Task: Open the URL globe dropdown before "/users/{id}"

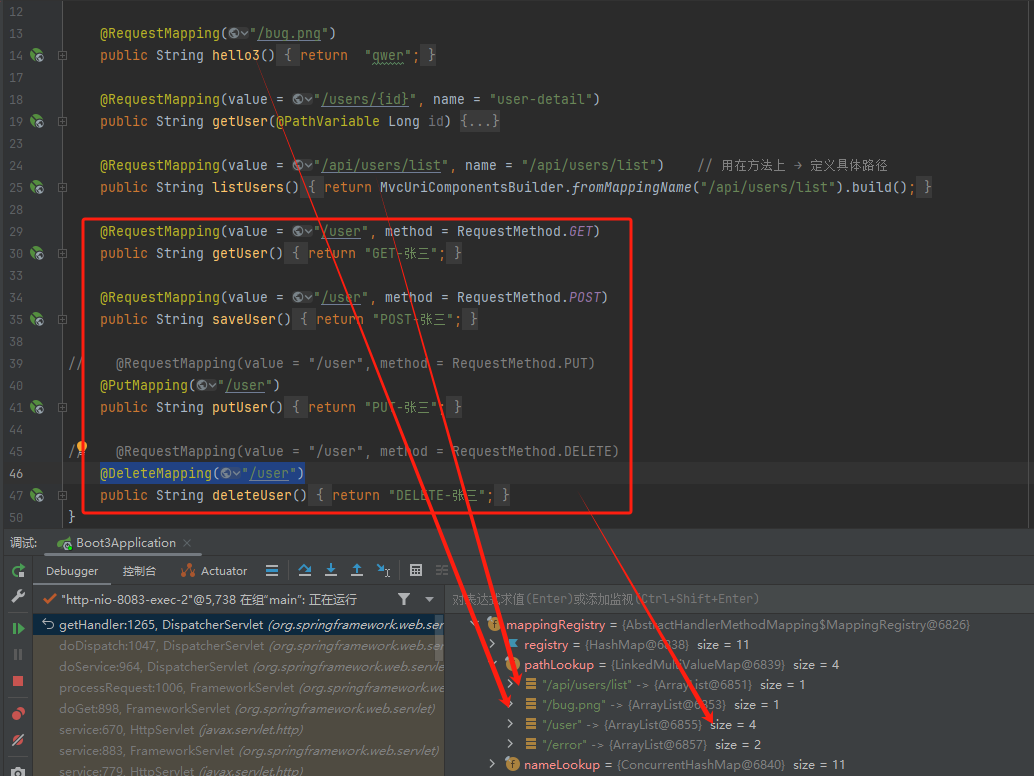Action: (x=303, y=99)
